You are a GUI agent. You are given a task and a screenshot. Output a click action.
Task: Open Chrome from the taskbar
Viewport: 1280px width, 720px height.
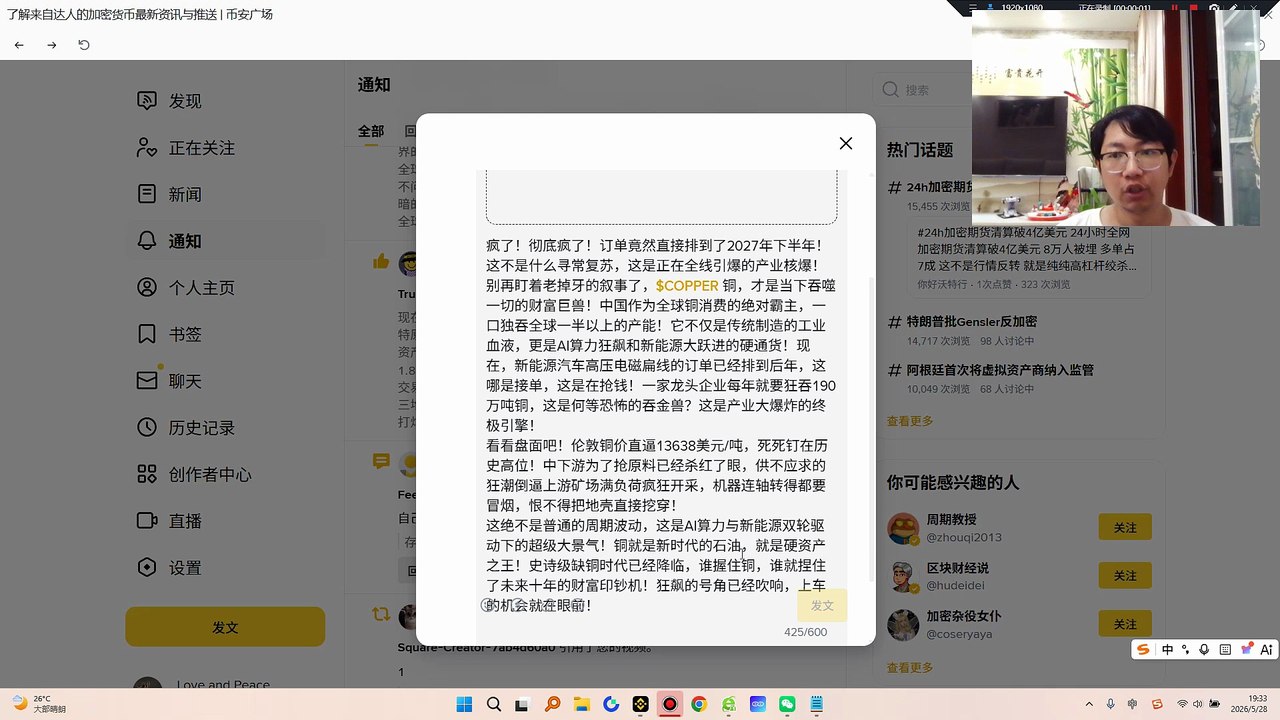click(x=699, y=704)
